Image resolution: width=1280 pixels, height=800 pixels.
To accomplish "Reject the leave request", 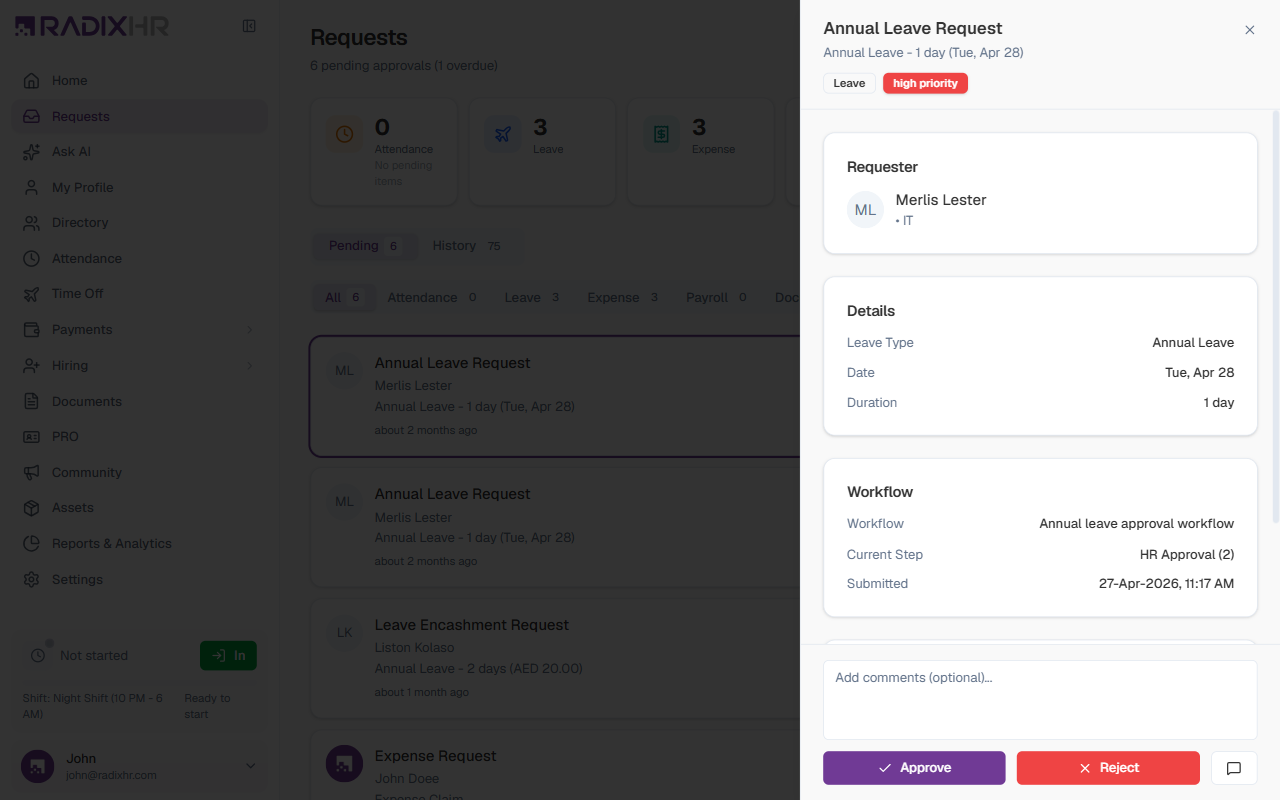I will coord(1108,768).
